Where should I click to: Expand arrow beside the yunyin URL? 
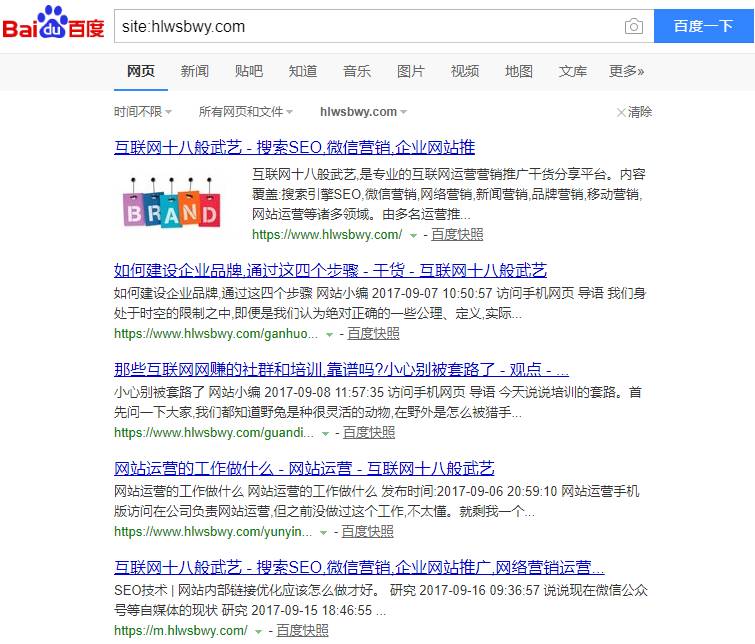point(324,533)
